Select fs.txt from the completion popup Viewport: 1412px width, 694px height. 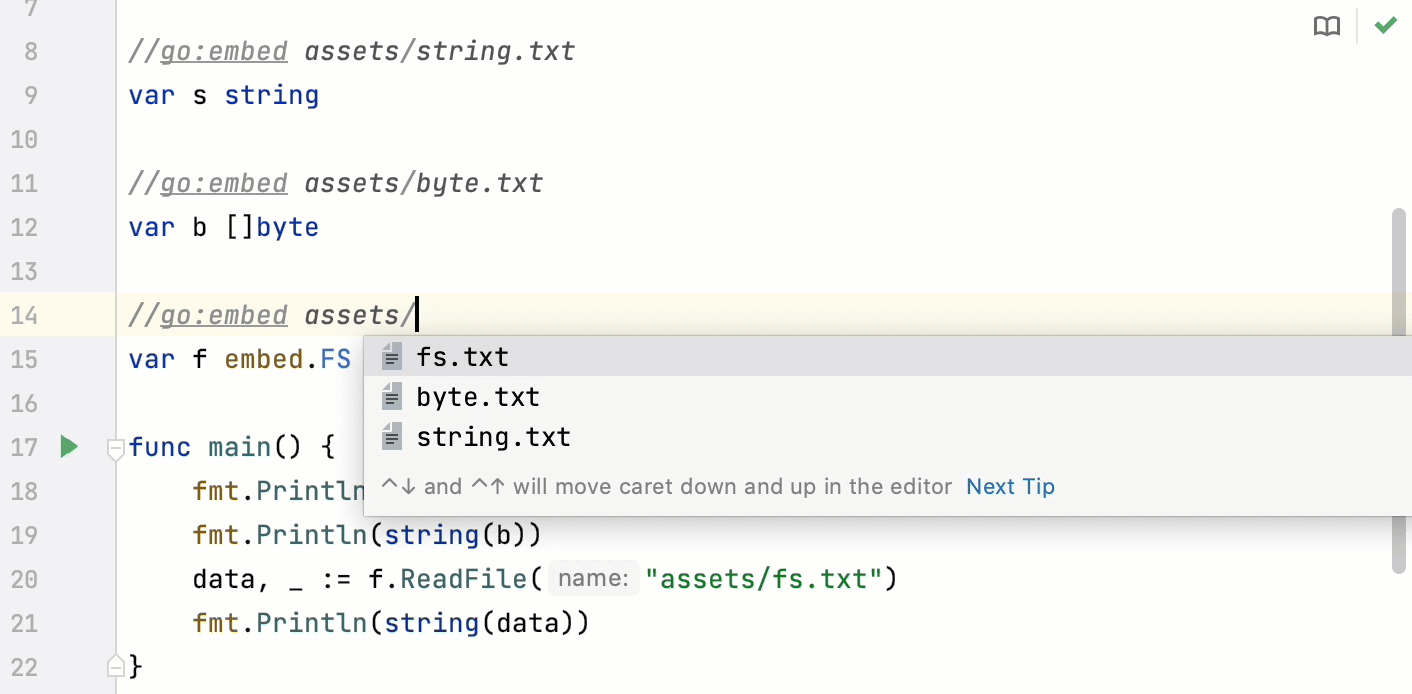point(462,355)
